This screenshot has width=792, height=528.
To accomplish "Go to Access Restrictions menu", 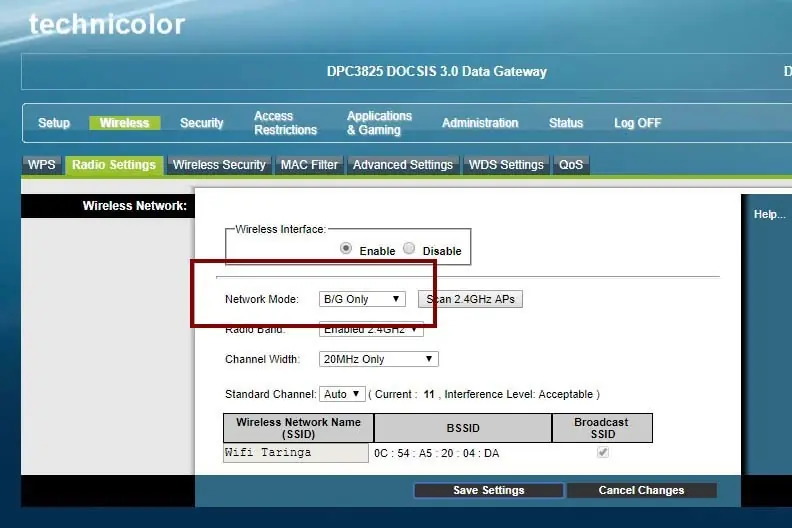I will click(285, 123).
